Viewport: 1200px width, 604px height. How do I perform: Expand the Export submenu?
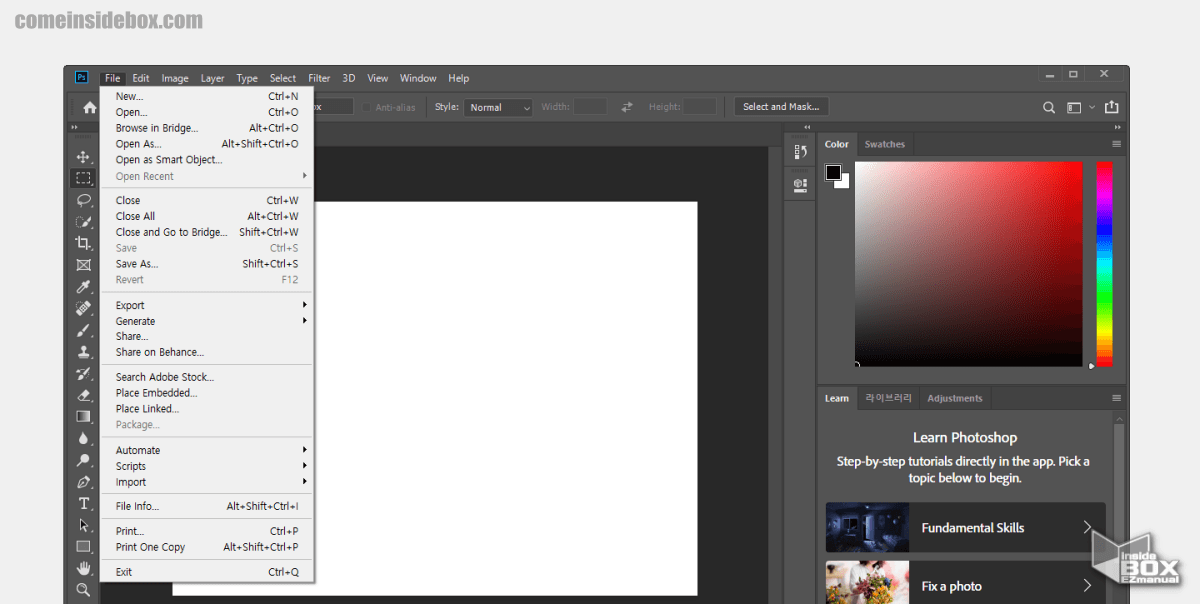point(208,305)
